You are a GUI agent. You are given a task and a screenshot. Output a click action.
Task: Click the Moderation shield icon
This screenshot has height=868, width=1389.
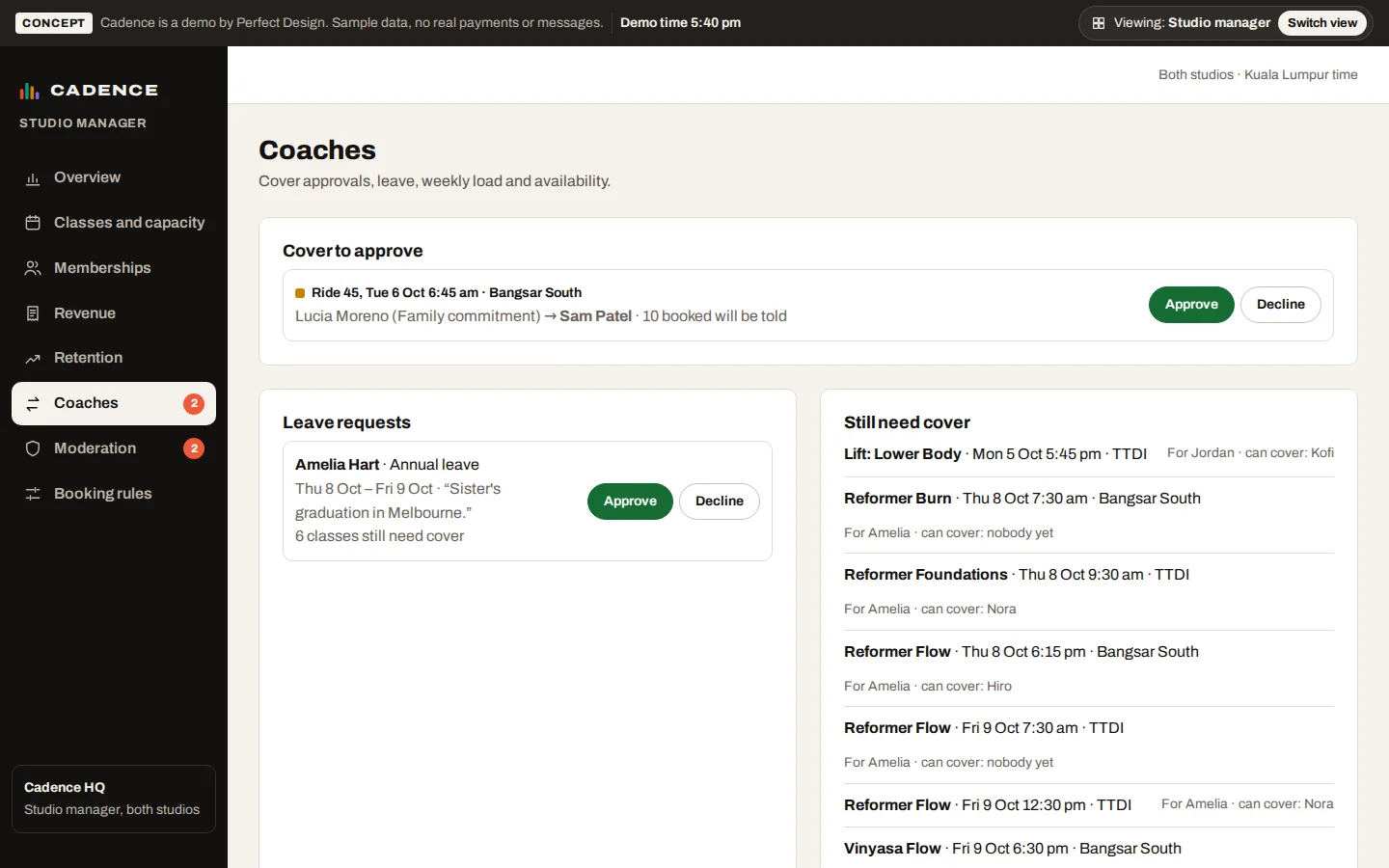pyautogui.click(x=33, y=448)
